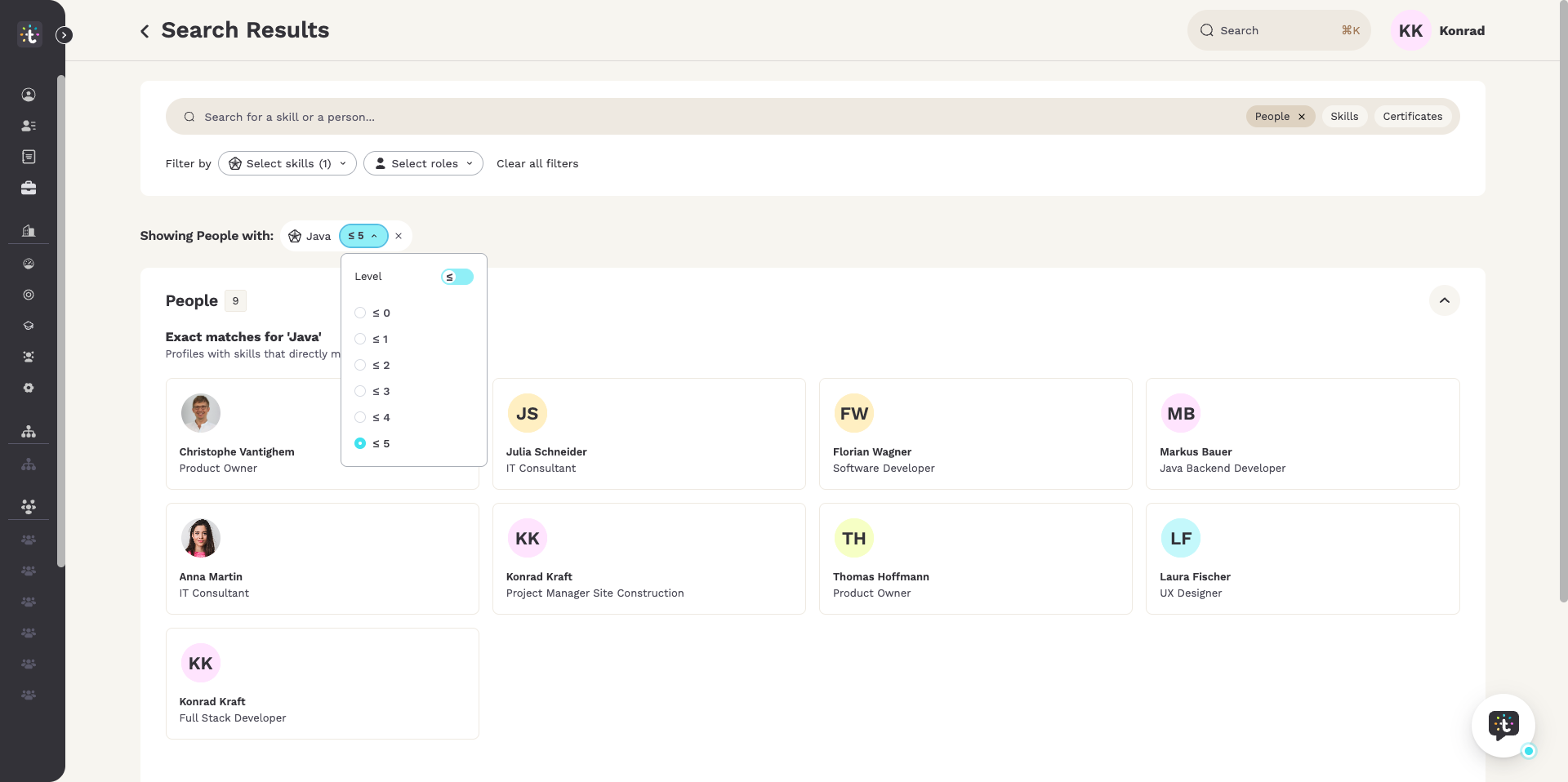Viewport: 1568px width, 782px height.
Task: Toggle the Level comparison operator switch
Action: click(x=457, y=277)
